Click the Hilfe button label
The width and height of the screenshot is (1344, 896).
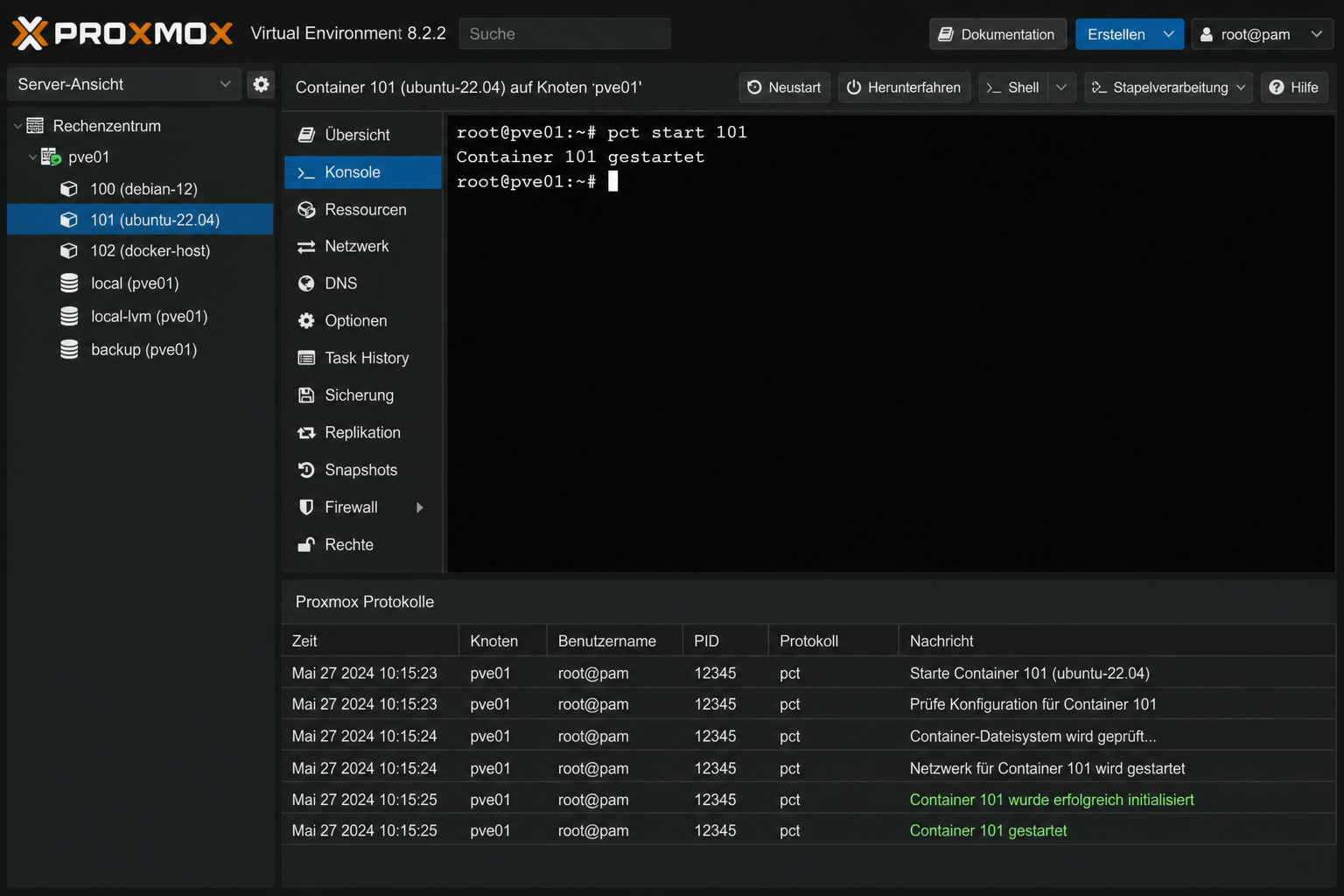[x=1304, y=87]
